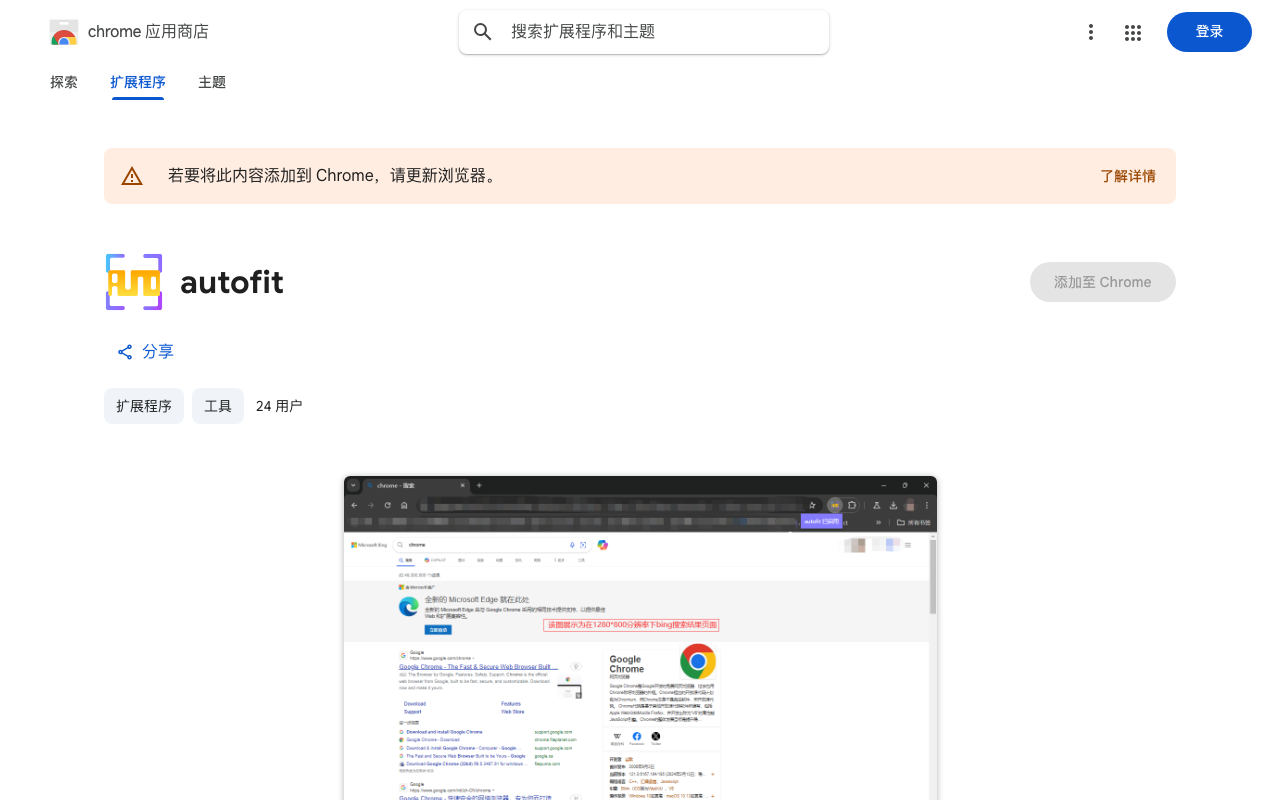This screenshot has width=1280, height=800.
Task: Click the 登录 sign-in button
Action: tap(1209, 32)
